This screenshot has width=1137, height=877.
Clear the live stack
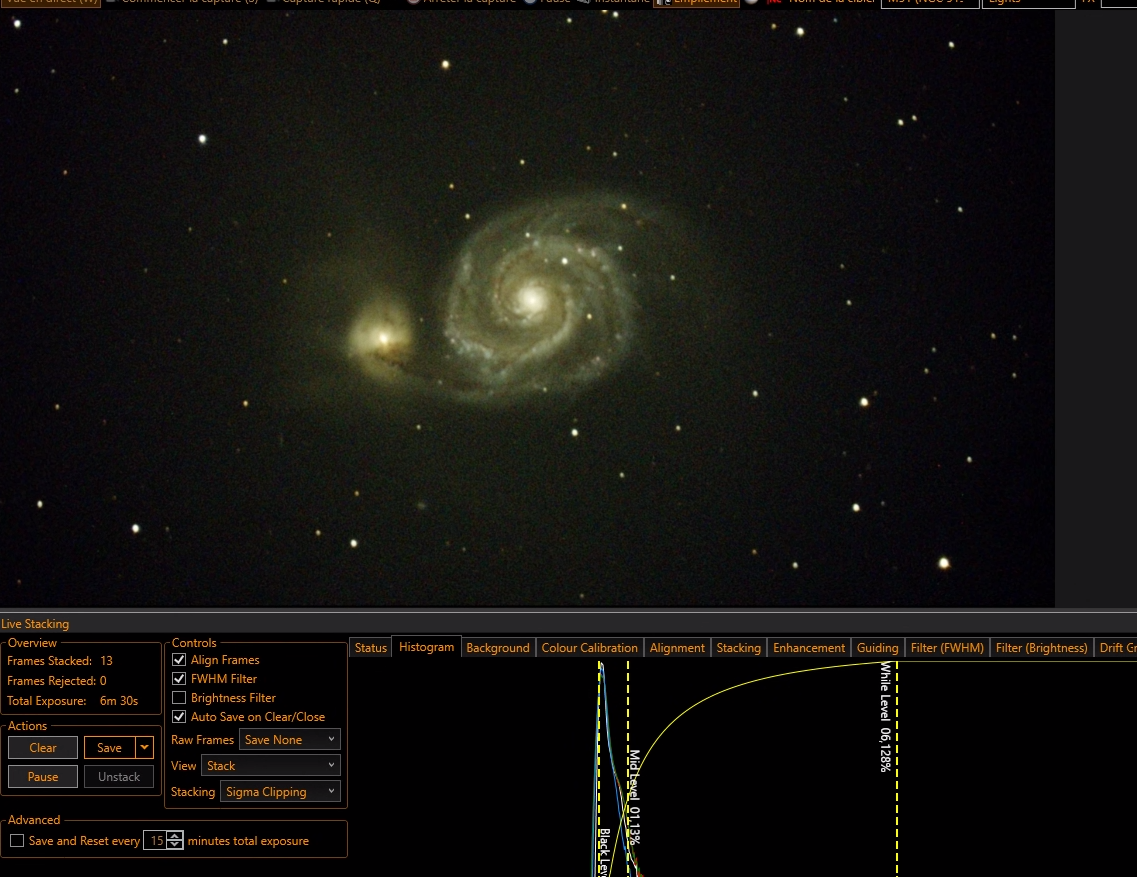(x=43, y=747)
